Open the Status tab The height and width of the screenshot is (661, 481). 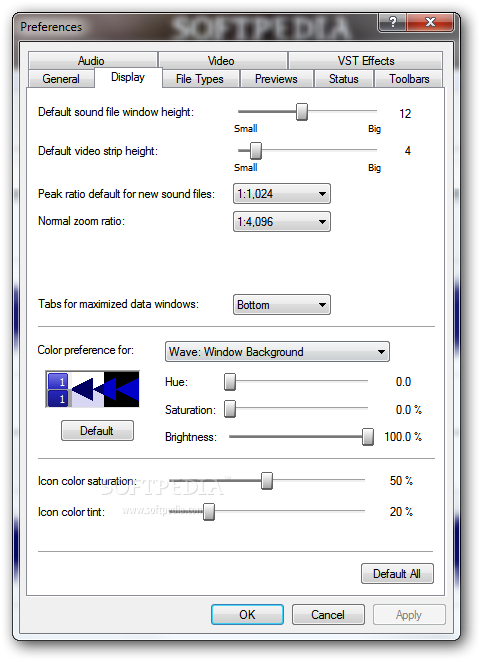[x=344, y=79]
